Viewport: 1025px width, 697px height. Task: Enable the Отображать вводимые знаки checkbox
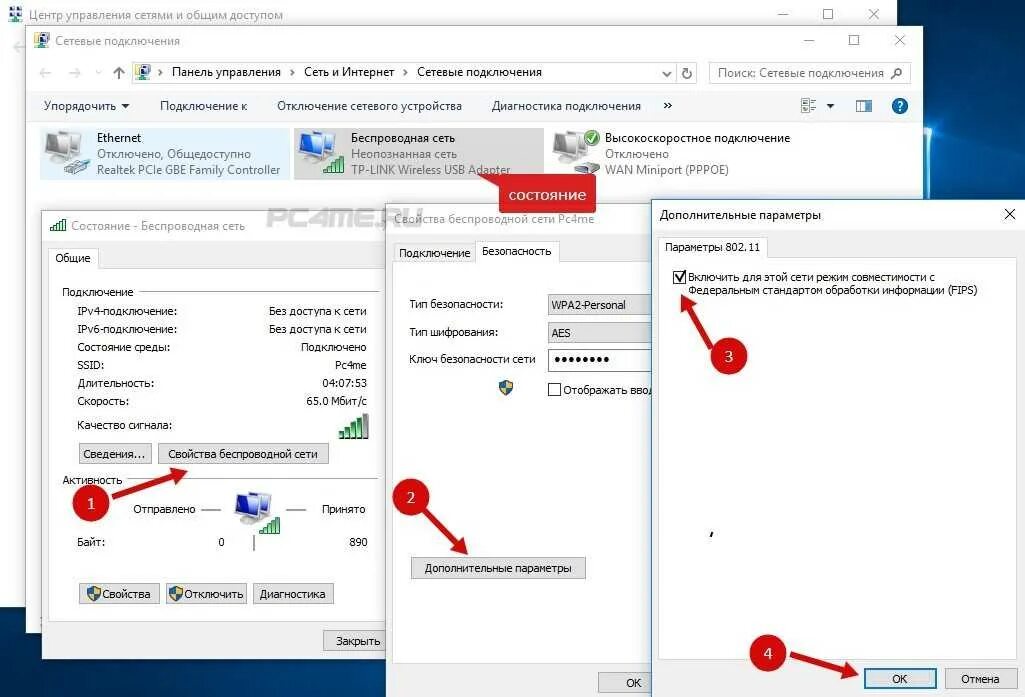point(554,390)
